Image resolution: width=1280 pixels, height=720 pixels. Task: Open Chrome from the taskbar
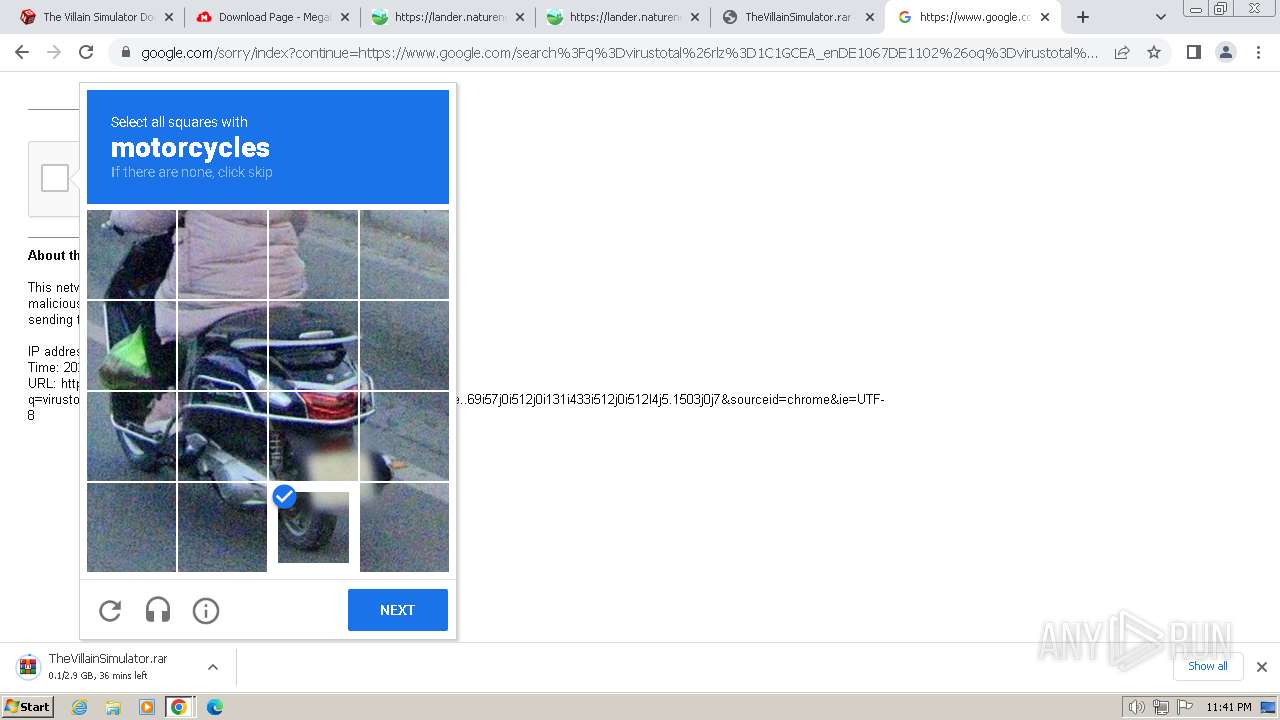179,707
